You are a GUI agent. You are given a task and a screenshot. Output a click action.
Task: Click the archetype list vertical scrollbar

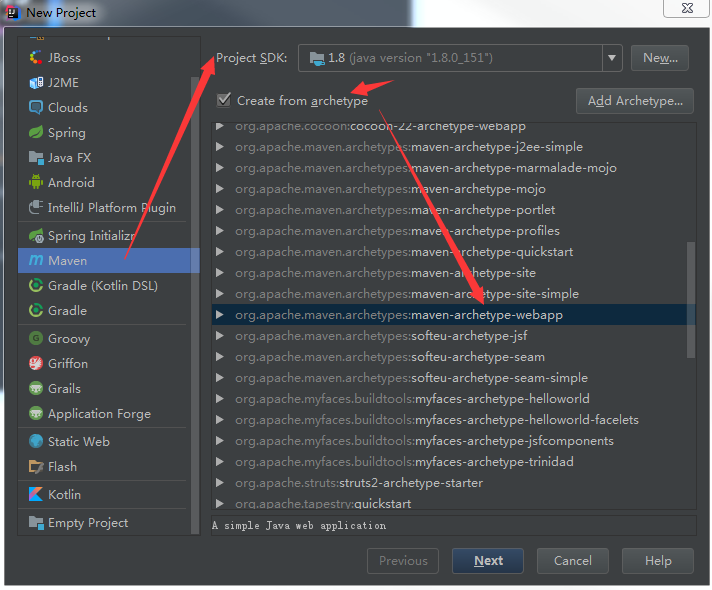click(x=691, y=300)
